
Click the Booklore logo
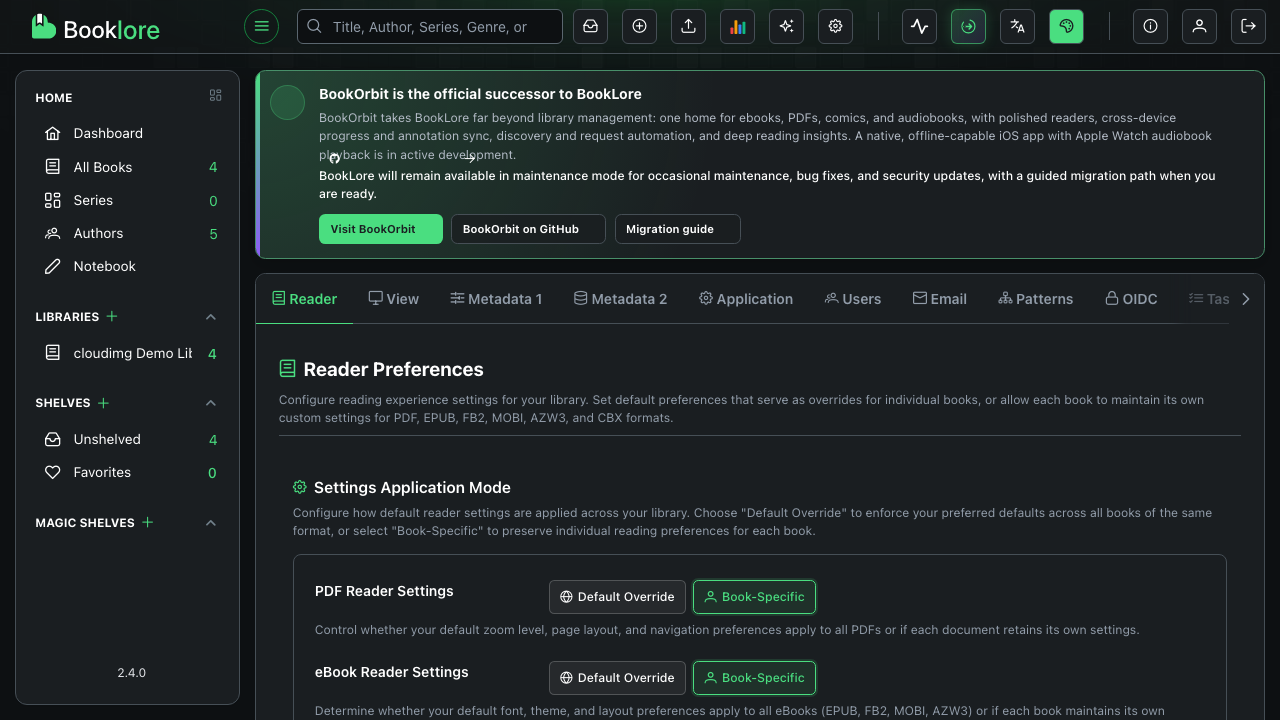coord(95,27)
